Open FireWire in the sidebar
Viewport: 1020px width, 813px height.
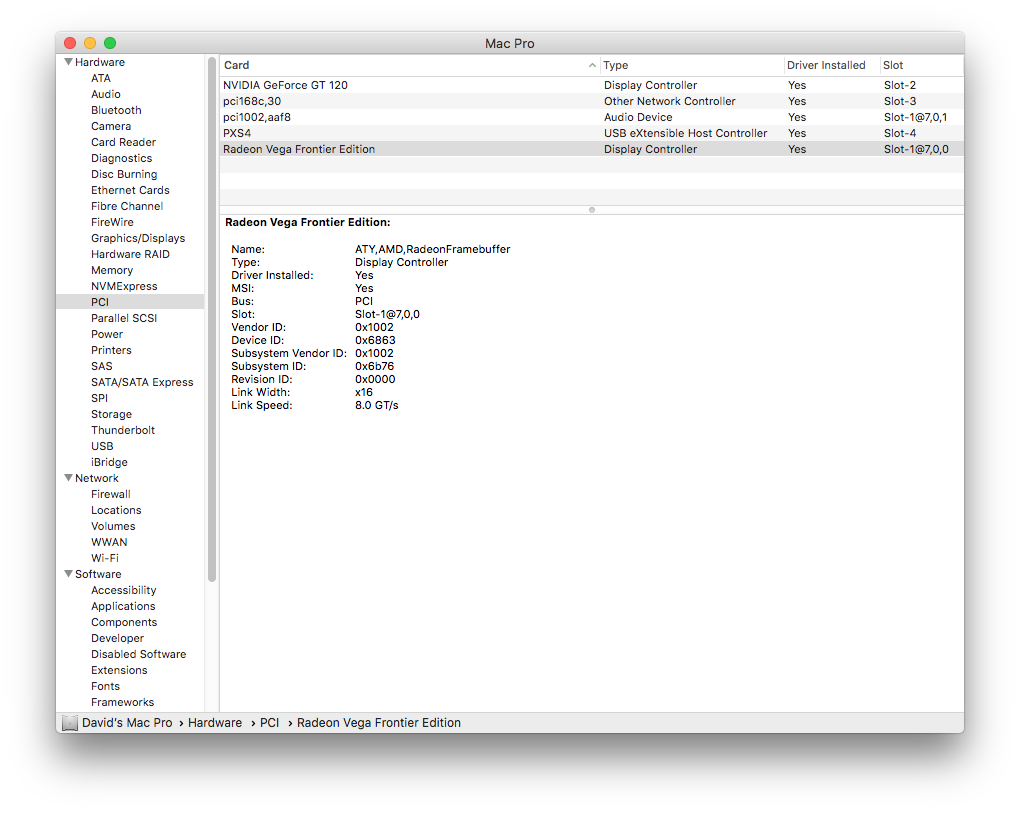[x=112, y=222]
